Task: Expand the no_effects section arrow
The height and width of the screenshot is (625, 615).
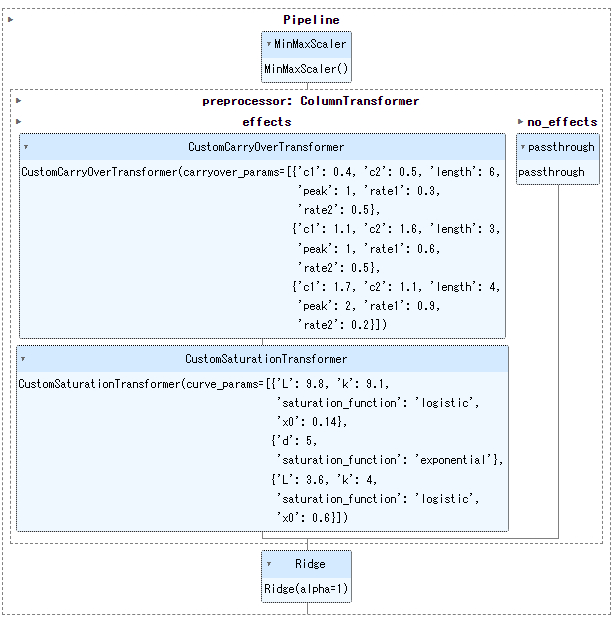Action: (x=520, y=122)
